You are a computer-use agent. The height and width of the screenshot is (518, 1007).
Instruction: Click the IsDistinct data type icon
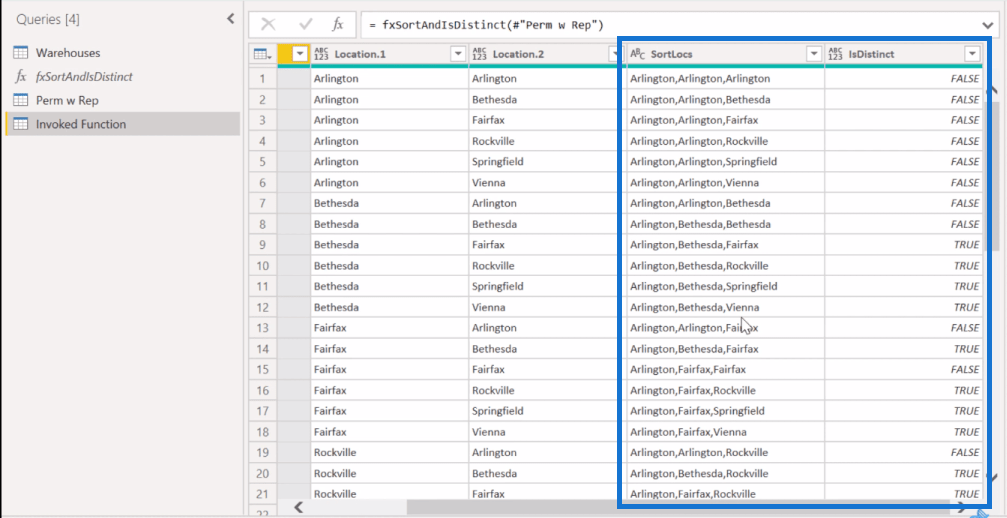point(835,55)
